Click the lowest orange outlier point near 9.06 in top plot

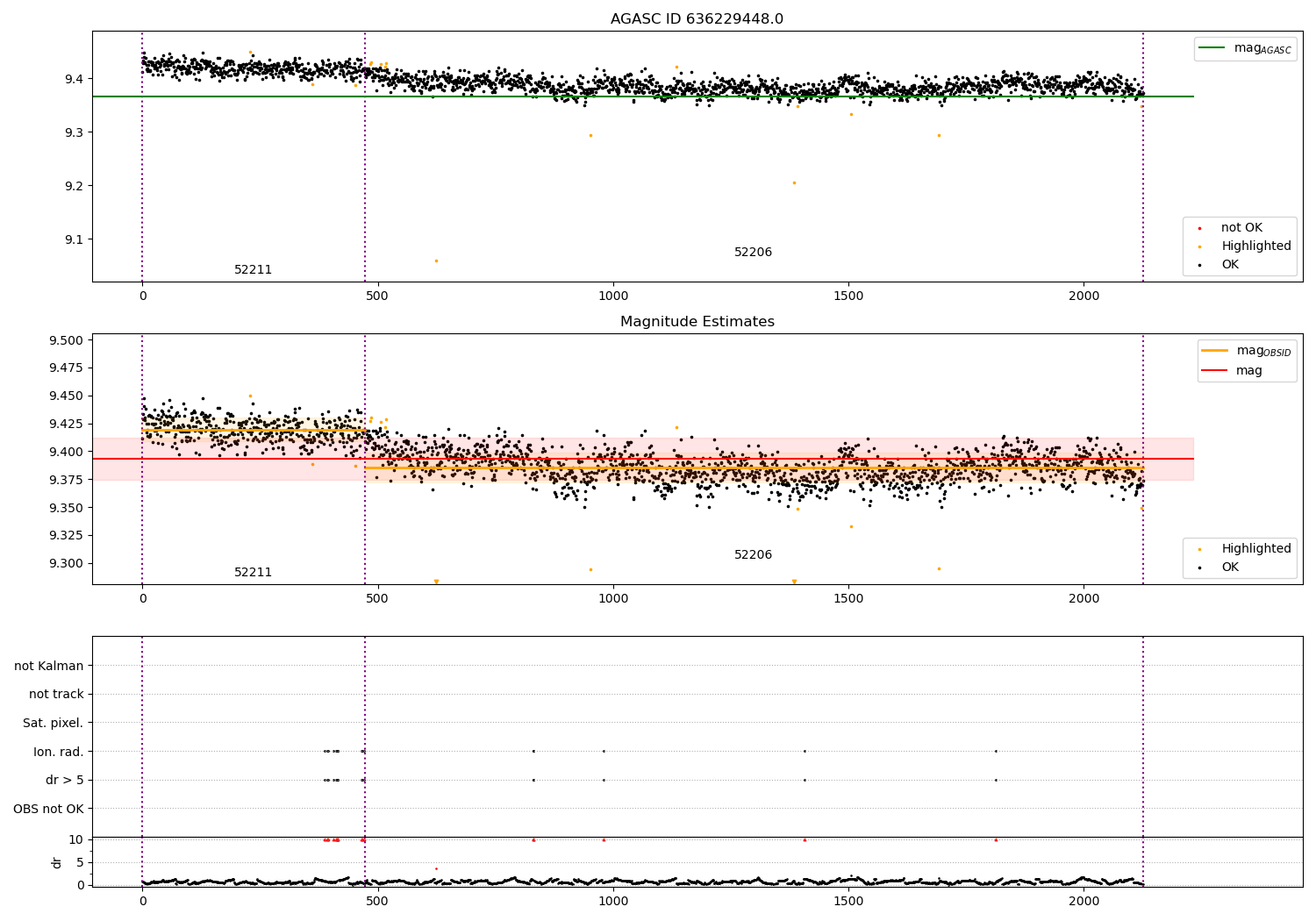click(x=436, y=261)
